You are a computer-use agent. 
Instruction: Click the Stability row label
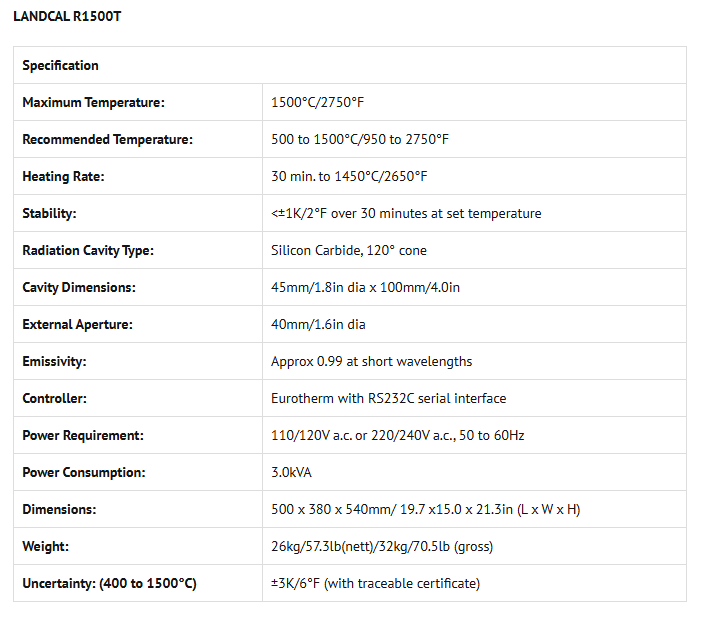click(49, 213)
